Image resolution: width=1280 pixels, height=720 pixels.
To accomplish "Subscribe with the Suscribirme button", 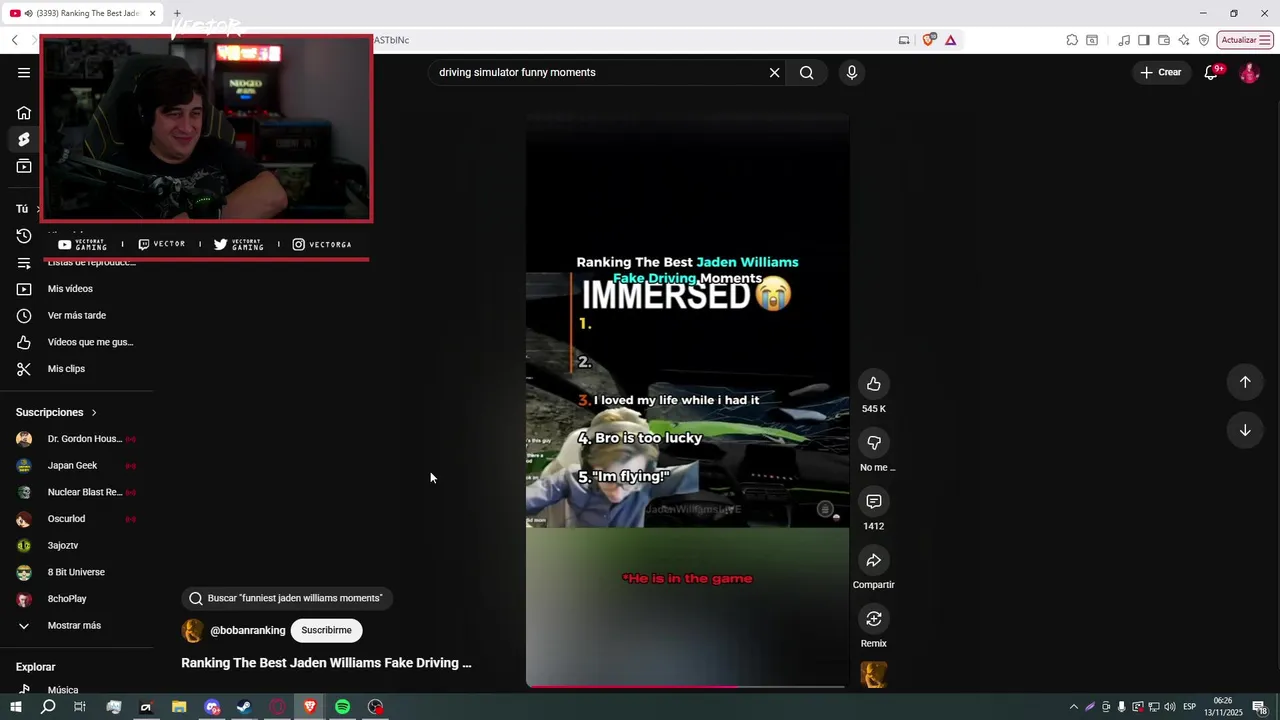I will pos(326,630).
